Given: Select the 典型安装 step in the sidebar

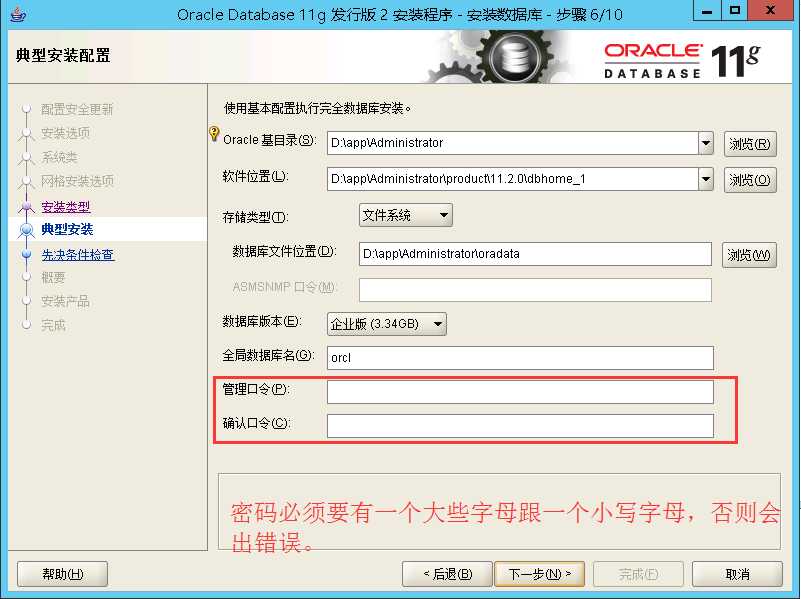Looking at the screenshot, I should (x=67, y=229).
